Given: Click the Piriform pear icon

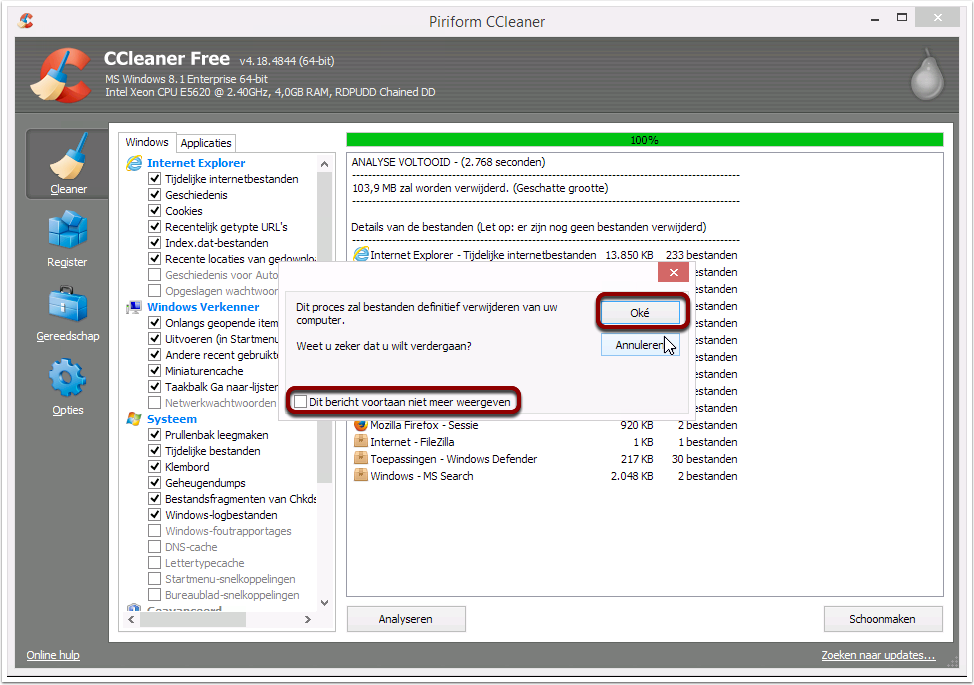Looking at the screenshot, I should (927, 75).
